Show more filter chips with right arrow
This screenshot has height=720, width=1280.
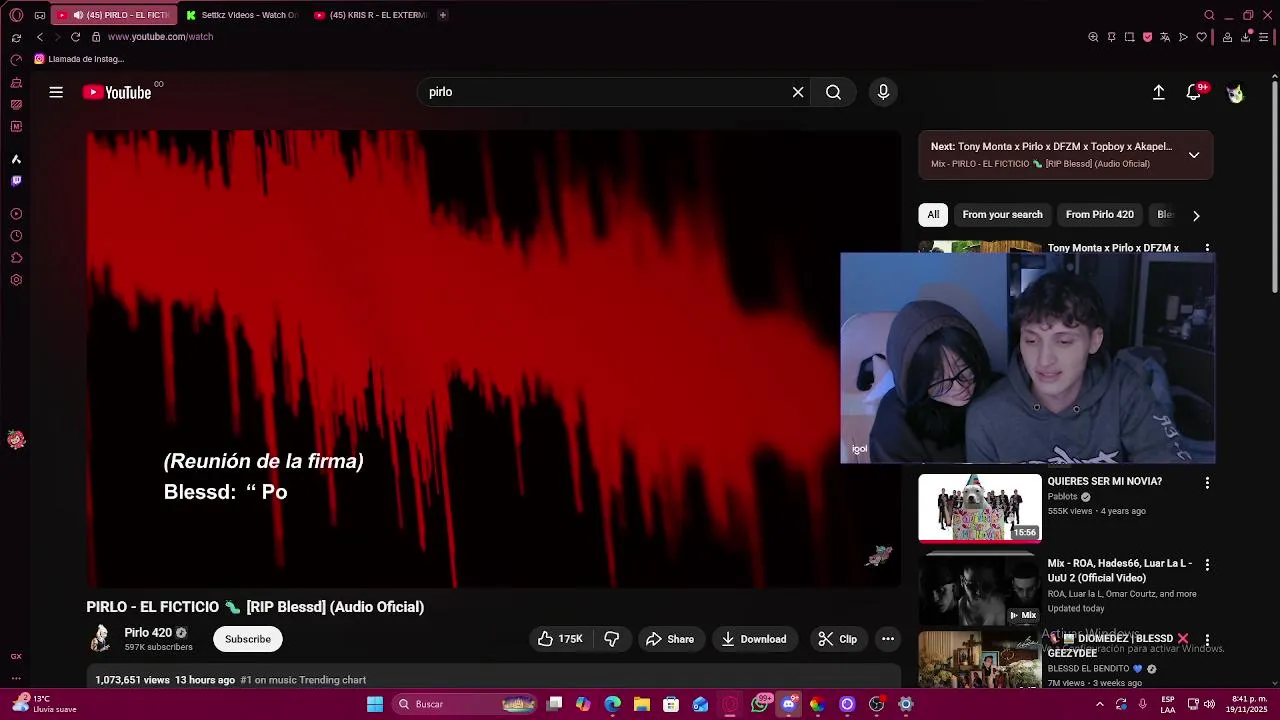tap(1196, 215)
